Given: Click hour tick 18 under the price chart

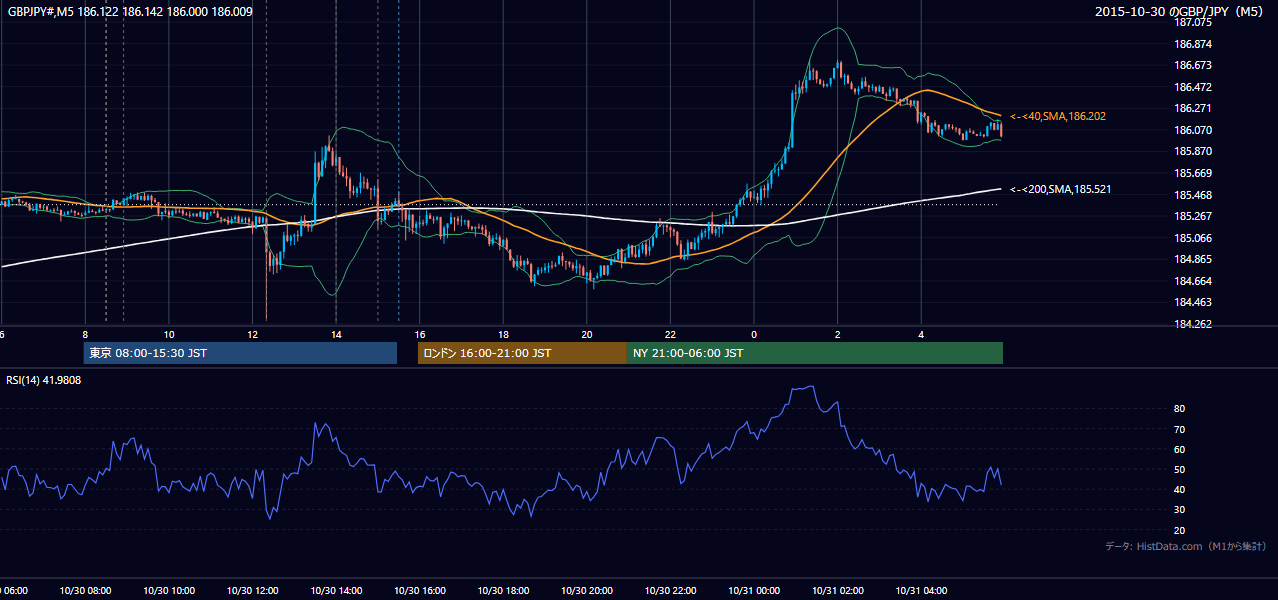Looking at the screenshot, I should click(503, 334).
